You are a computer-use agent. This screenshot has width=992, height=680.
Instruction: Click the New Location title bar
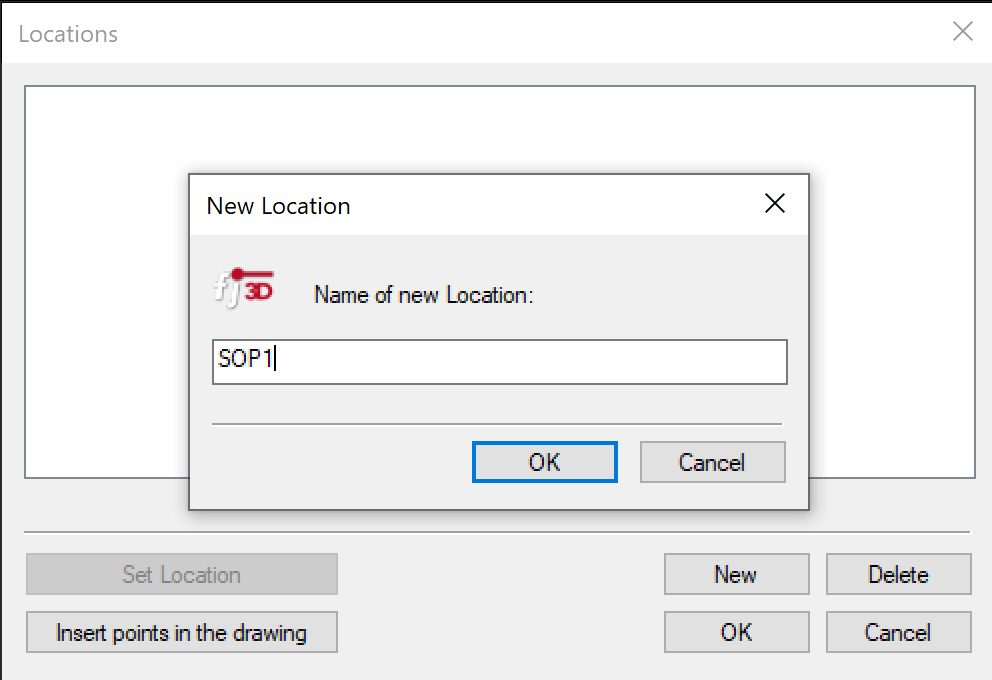tap(450, 205)
